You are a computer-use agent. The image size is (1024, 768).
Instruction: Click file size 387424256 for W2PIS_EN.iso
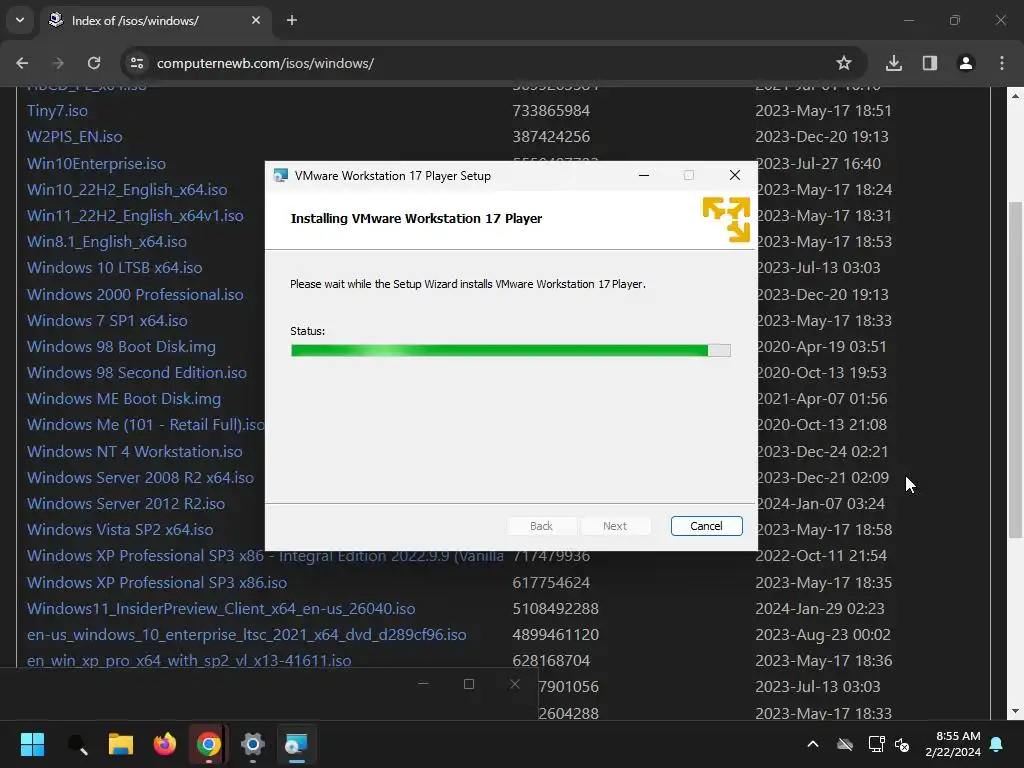(x=551, y=137)
